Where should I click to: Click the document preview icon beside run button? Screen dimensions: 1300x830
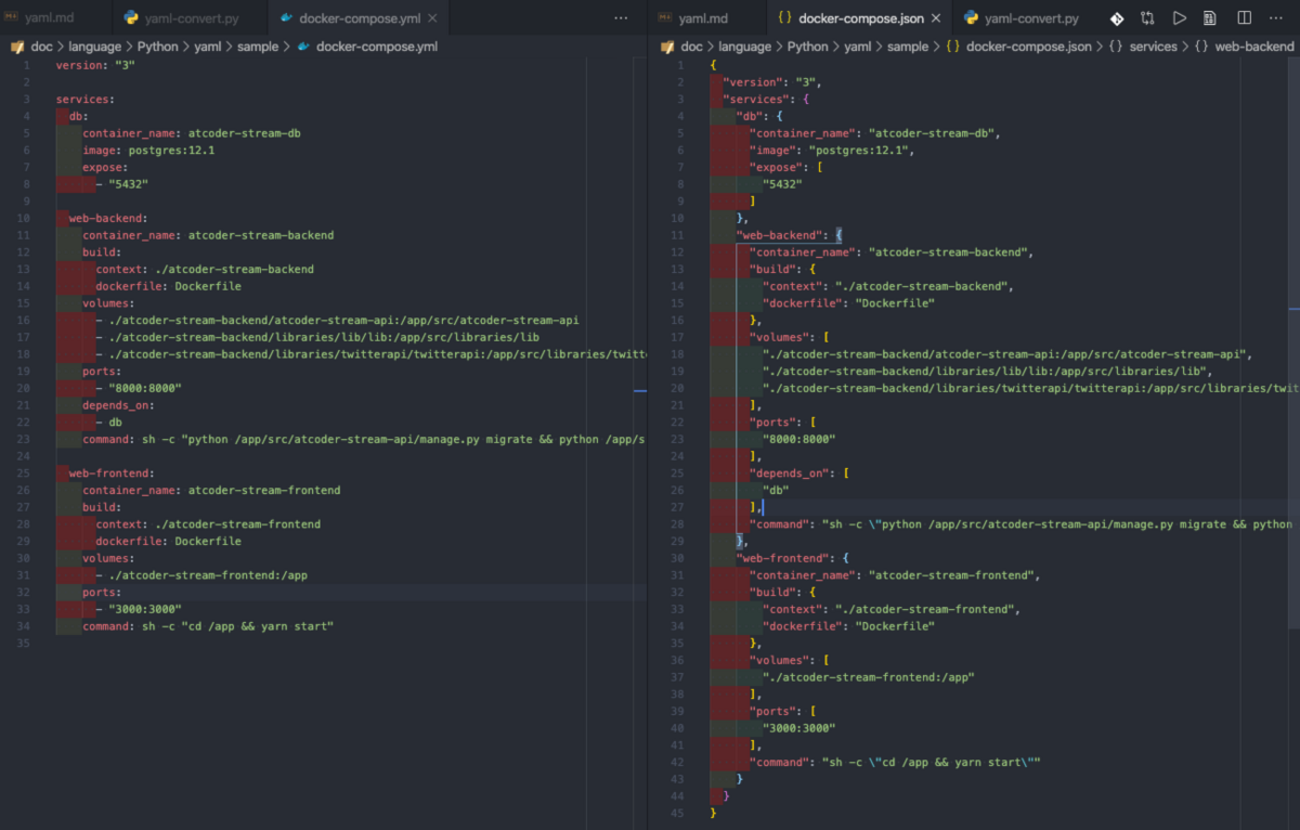(x=1210, y=18)
